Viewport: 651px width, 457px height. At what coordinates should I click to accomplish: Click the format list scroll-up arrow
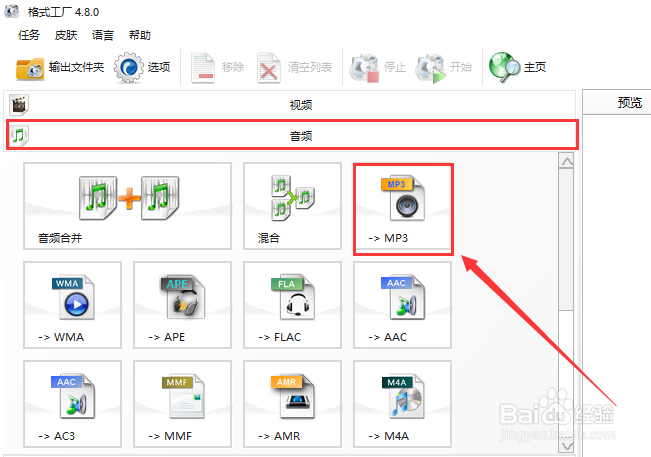(x=567, y=161)
